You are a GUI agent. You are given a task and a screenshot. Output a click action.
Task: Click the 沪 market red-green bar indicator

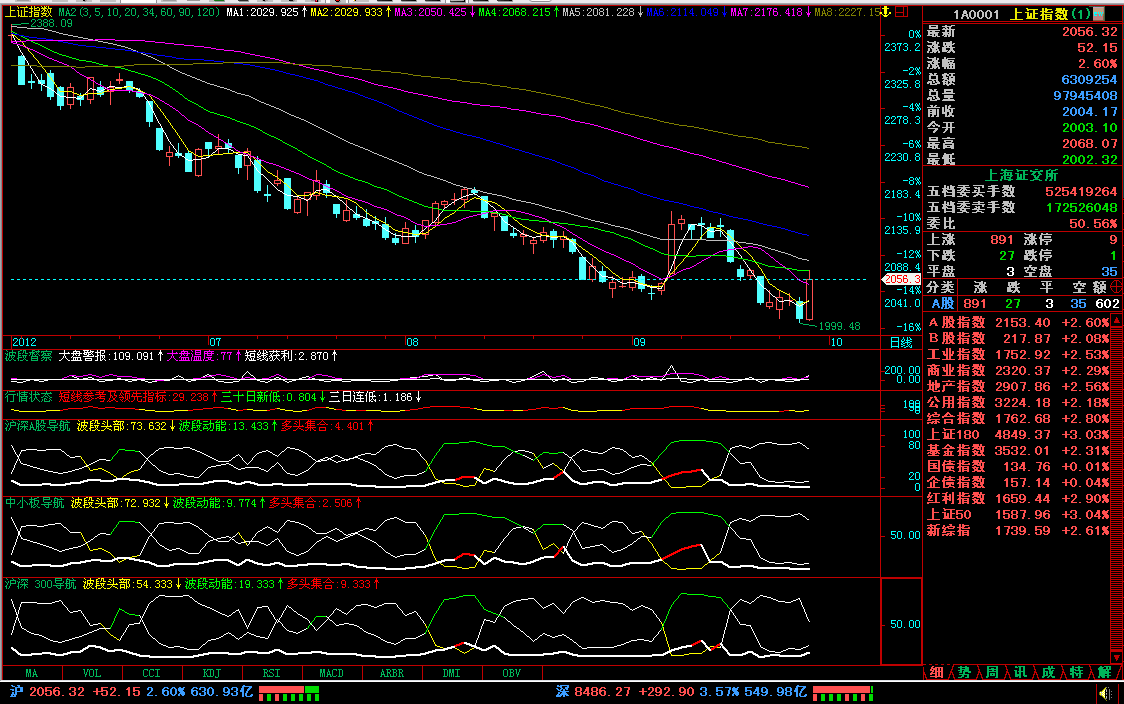click(289, 693)
